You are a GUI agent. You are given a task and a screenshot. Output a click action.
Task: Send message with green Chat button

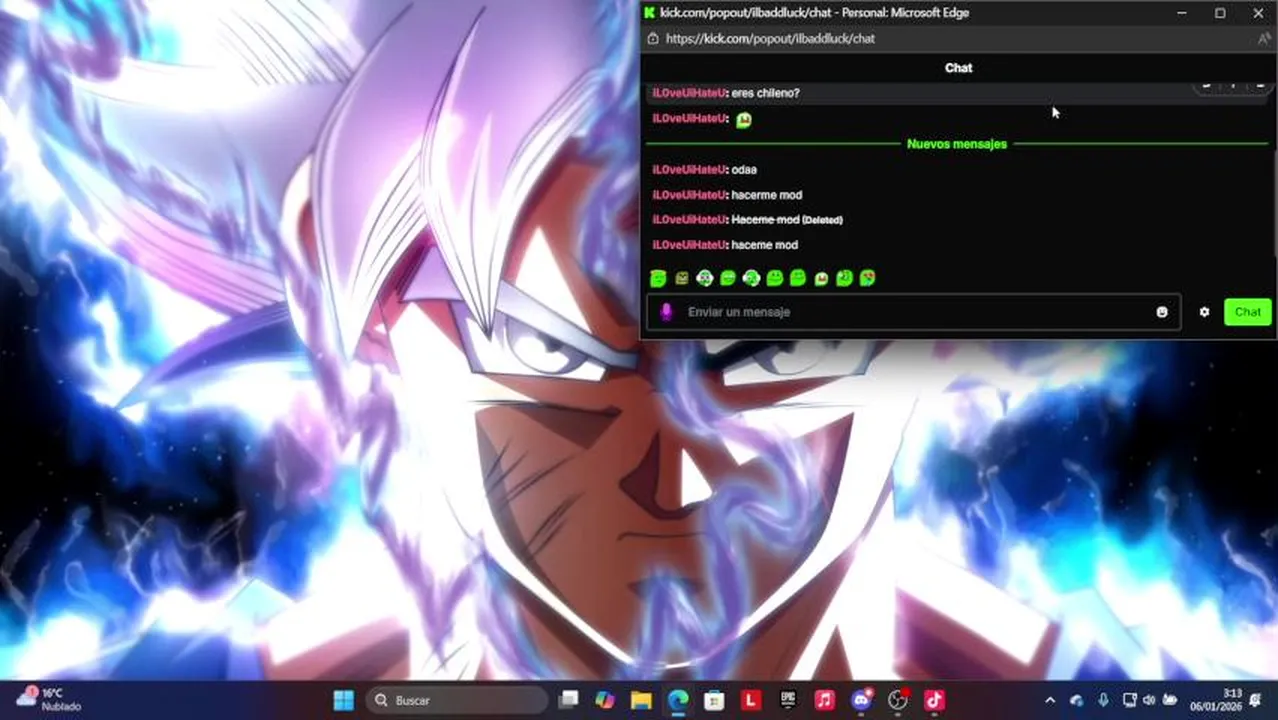[1247, 312]
